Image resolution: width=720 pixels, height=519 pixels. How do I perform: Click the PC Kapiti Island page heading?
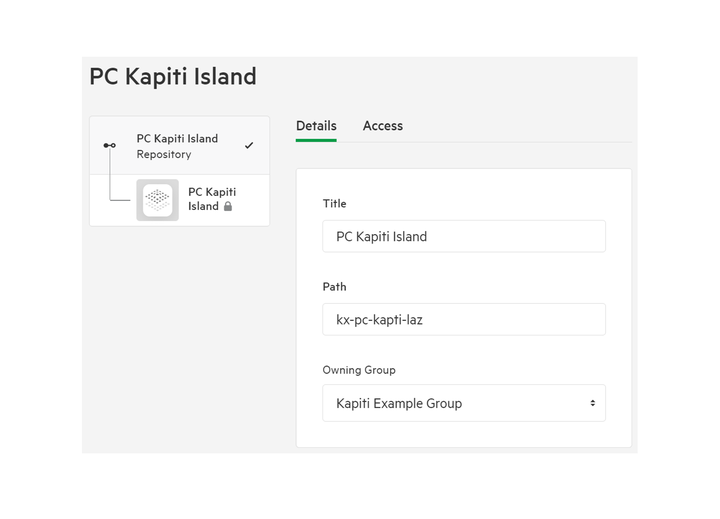pos(173,77)
